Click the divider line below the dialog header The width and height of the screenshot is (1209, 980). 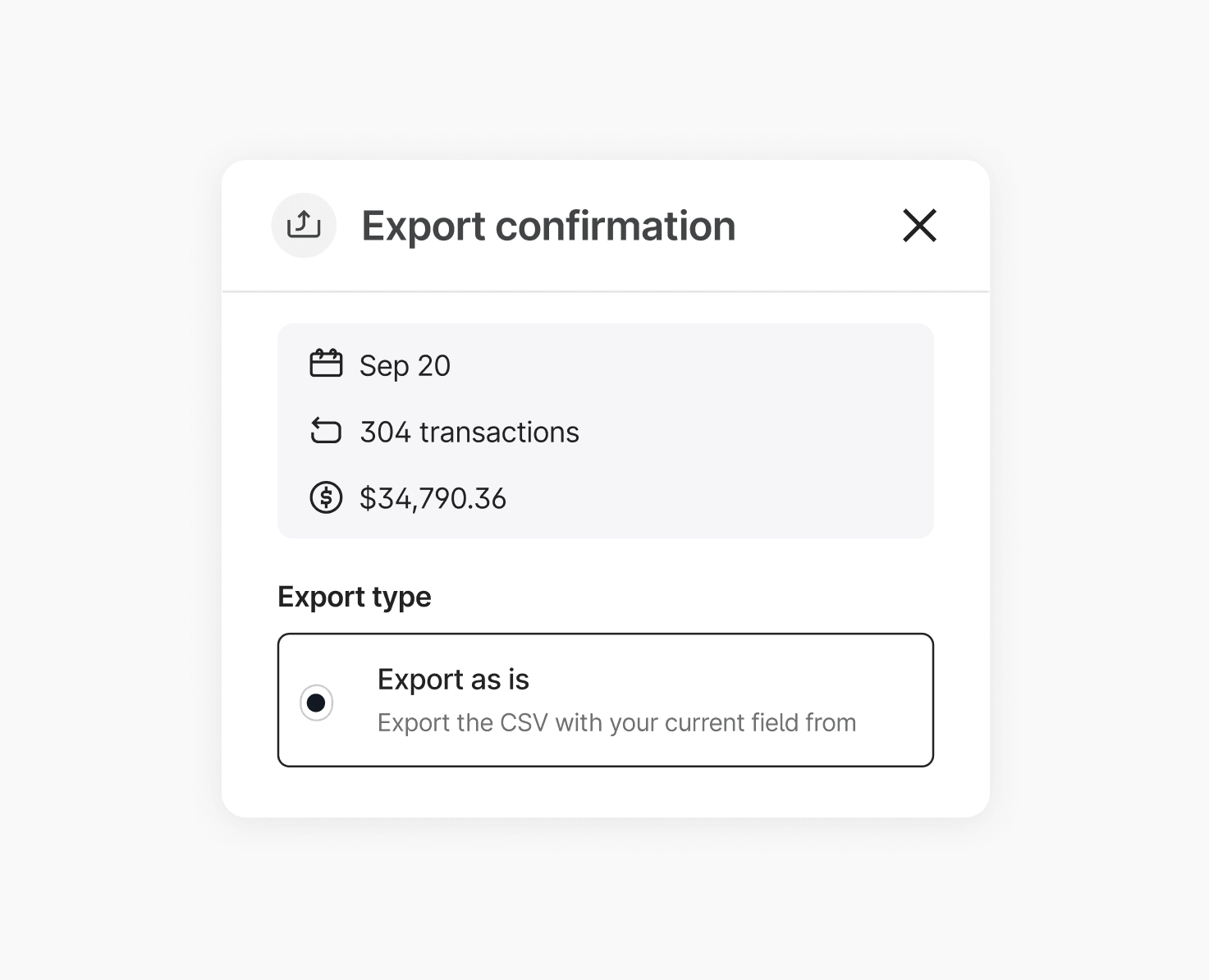click(x=606, y=291)
